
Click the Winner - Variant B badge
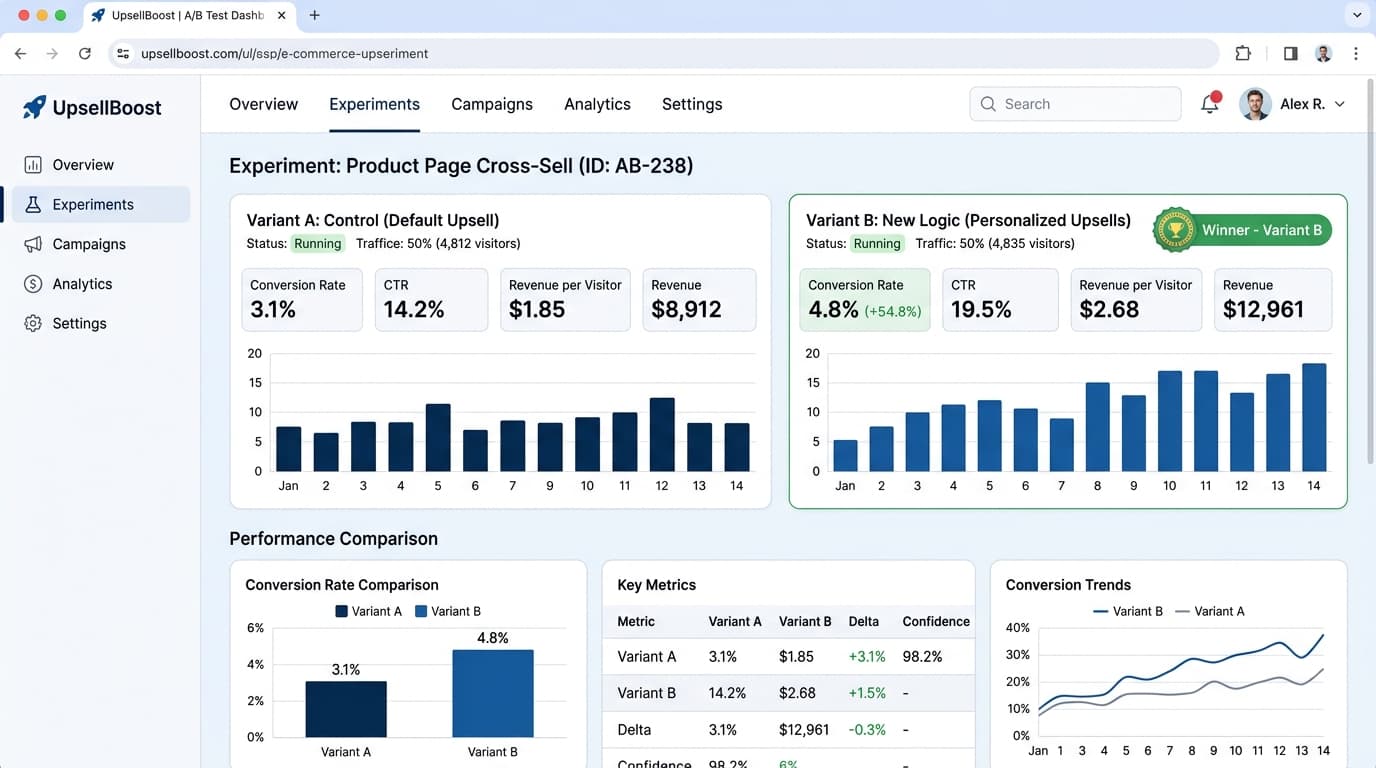pos(1242,230)
